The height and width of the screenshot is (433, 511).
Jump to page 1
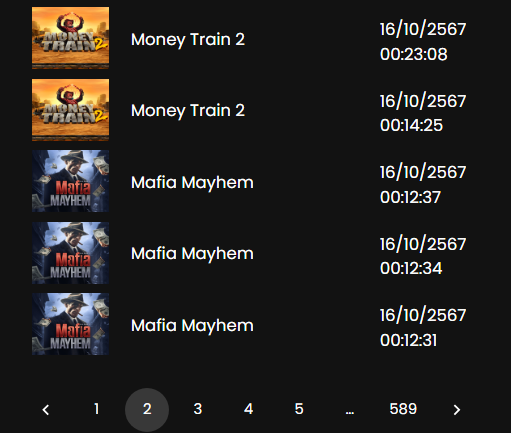pos(96,409)
